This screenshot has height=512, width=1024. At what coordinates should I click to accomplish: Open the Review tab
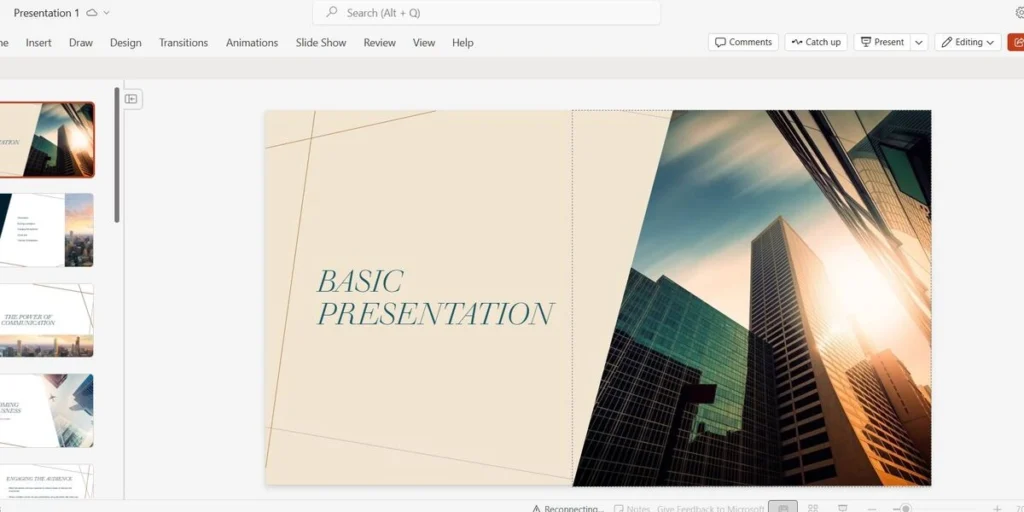(x=379, y=42)
